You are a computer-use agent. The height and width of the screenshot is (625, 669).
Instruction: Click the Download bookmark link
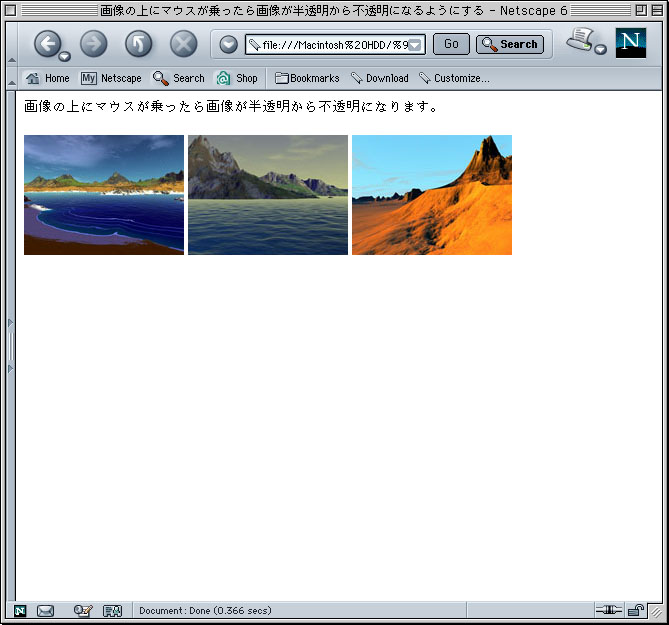(x=380, y=78)
